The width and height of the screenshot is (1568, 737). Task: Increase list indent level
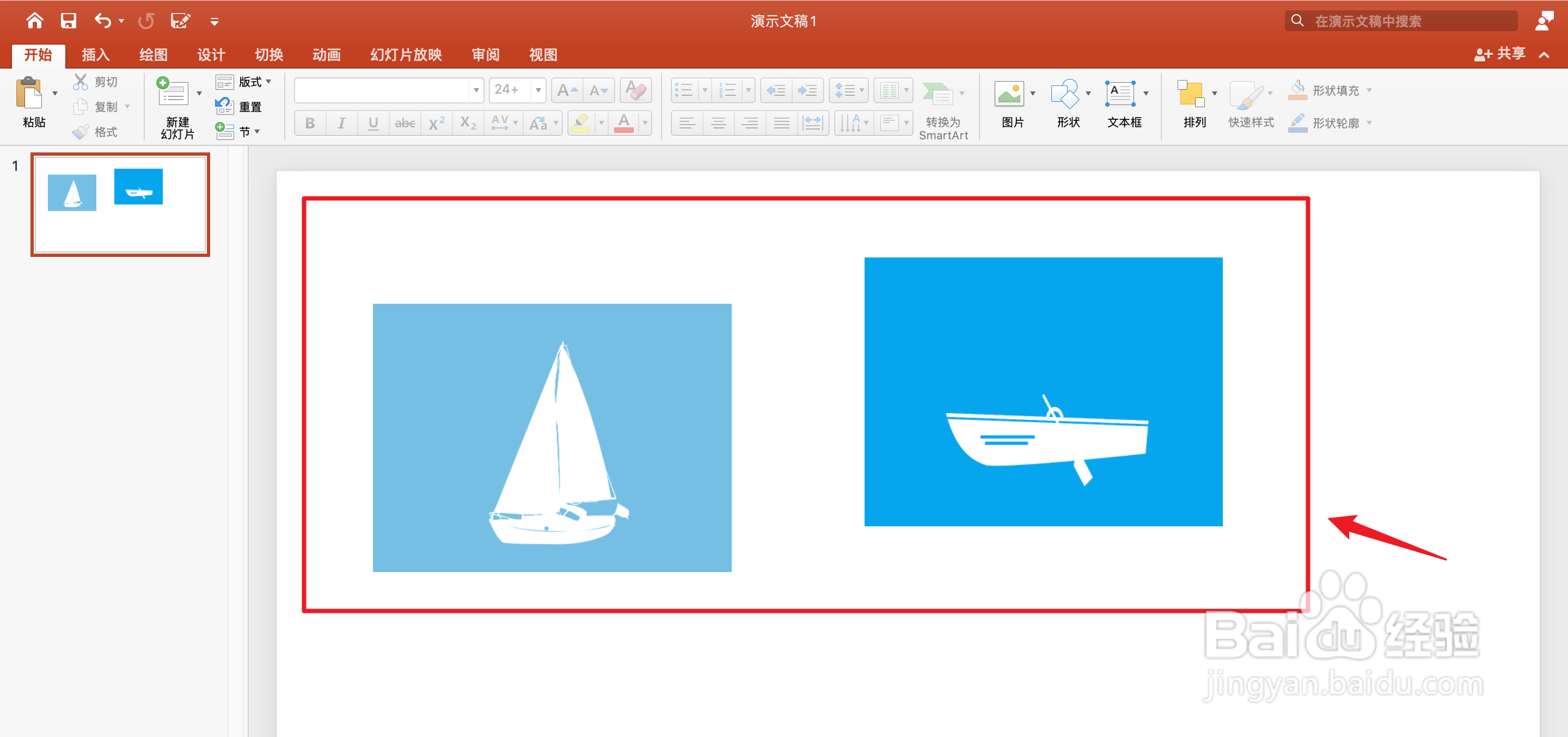click(808, 90)
